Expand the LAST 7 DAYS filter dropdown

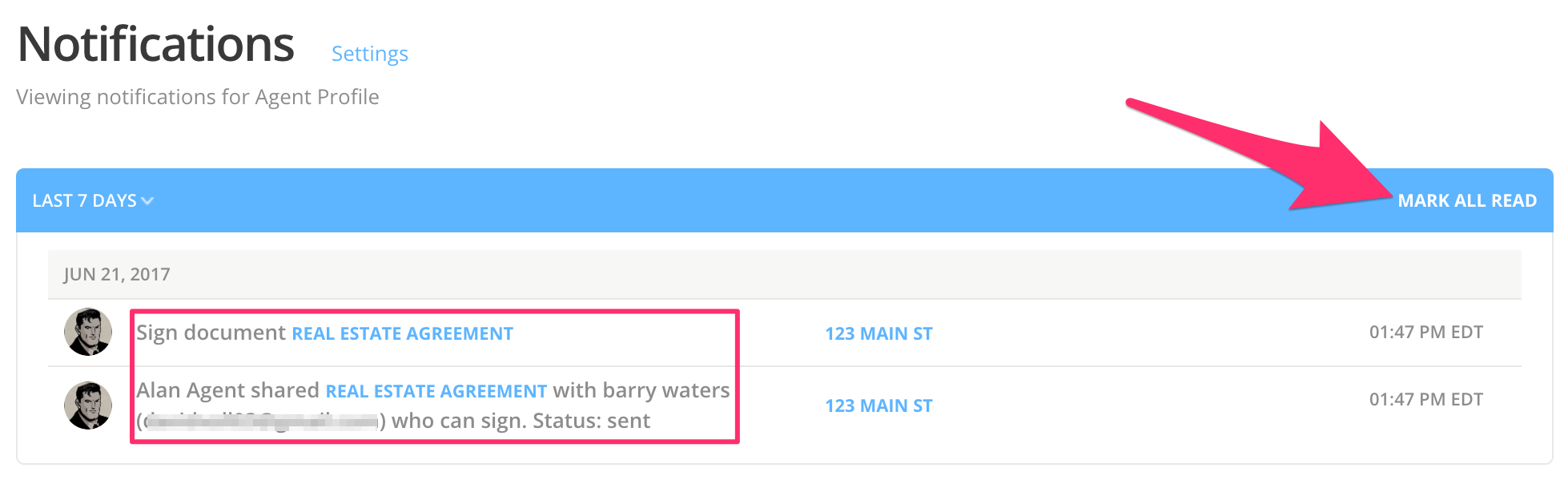84,200
